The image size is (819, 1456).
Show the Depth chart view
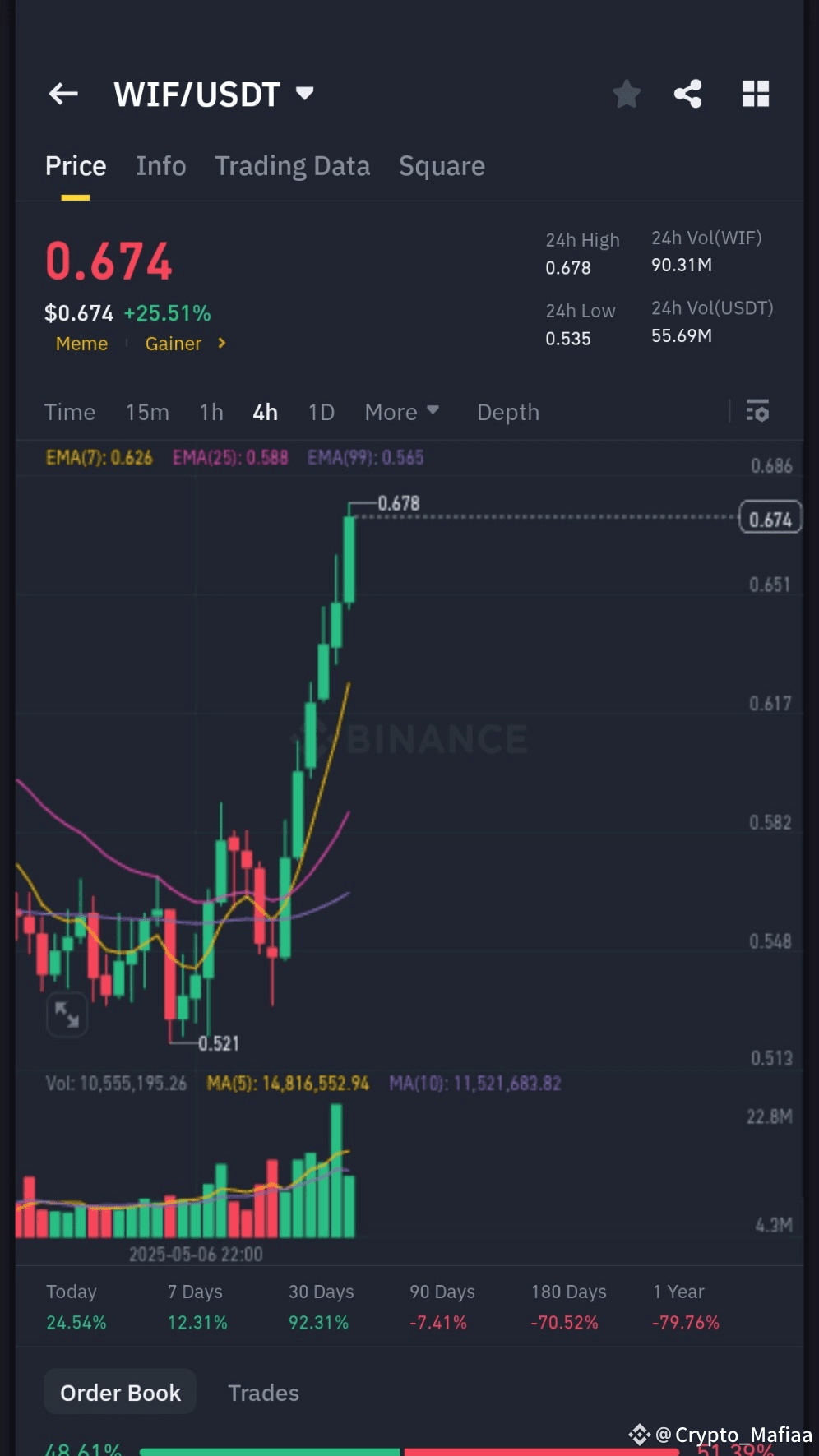(x=508, y=412)
